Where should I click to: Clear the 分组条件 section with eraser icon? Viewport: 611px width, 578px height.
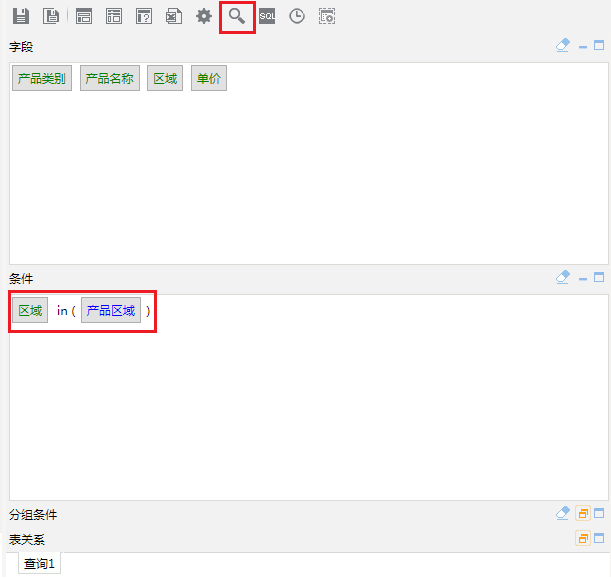563,513
